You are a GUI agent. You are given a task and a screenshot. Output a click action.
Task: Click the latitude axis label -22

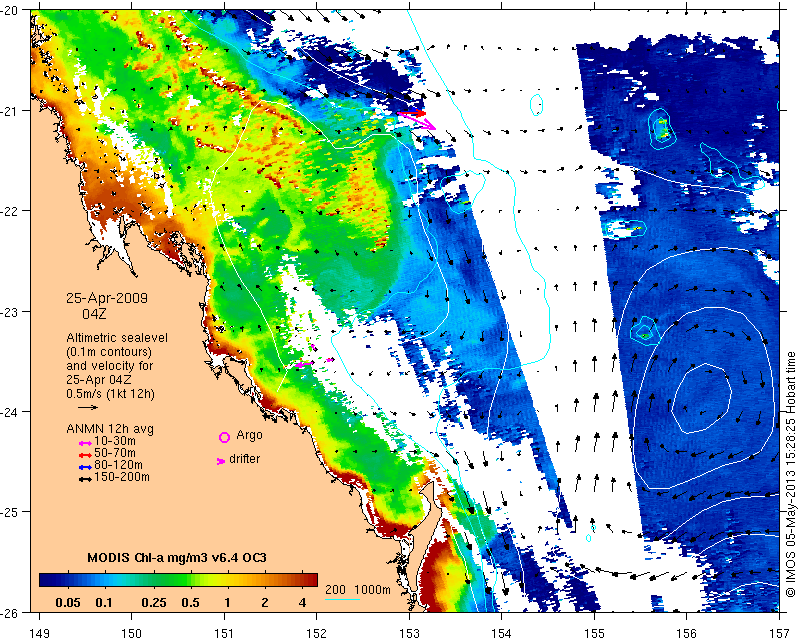pyautogui.click(x=10, y=211)
